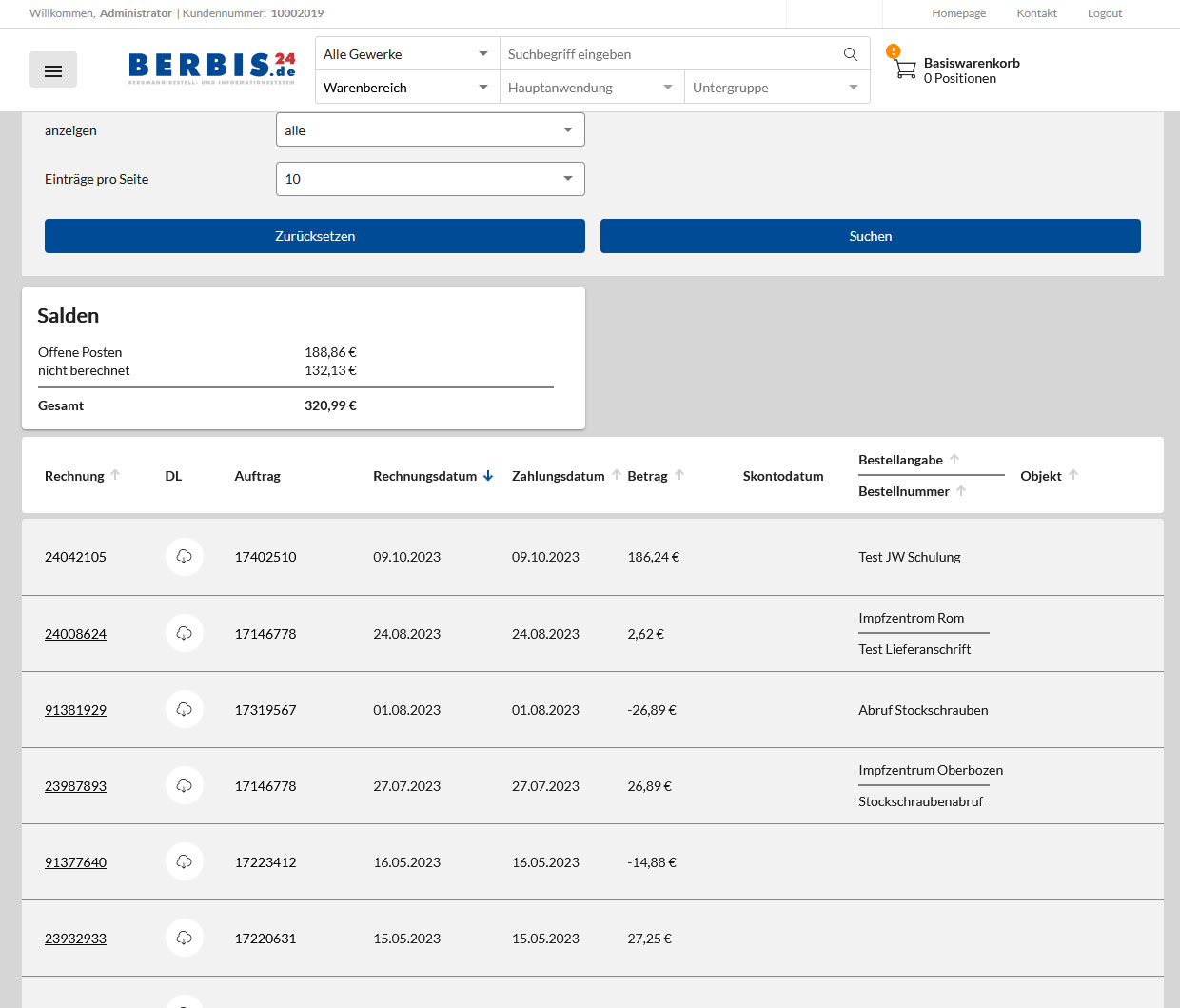Viewport: 1180px width, 1008px height.
Task: Sort by Objekt arrow
Action: pyautogui.click(x=1073, y=475)
